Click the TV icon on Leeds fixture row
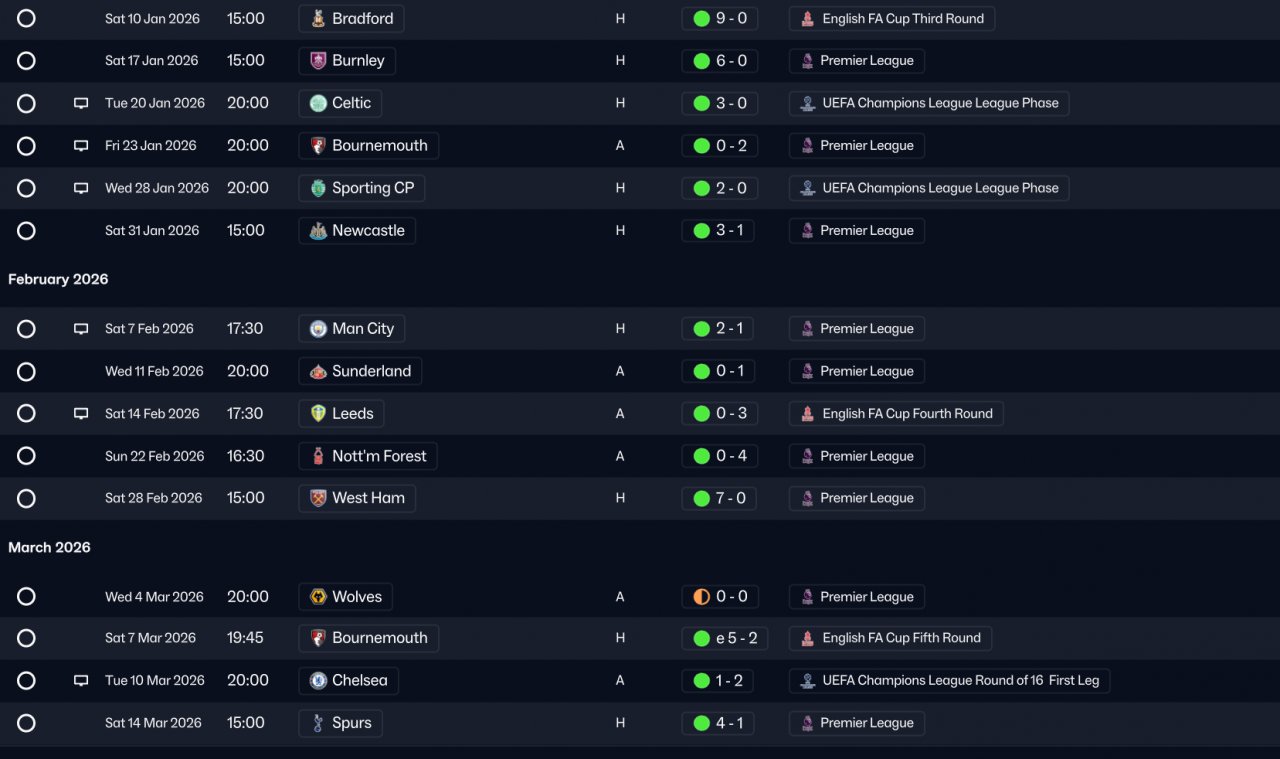This screenshot has width=1280, height=759. [x=81, y=414]
